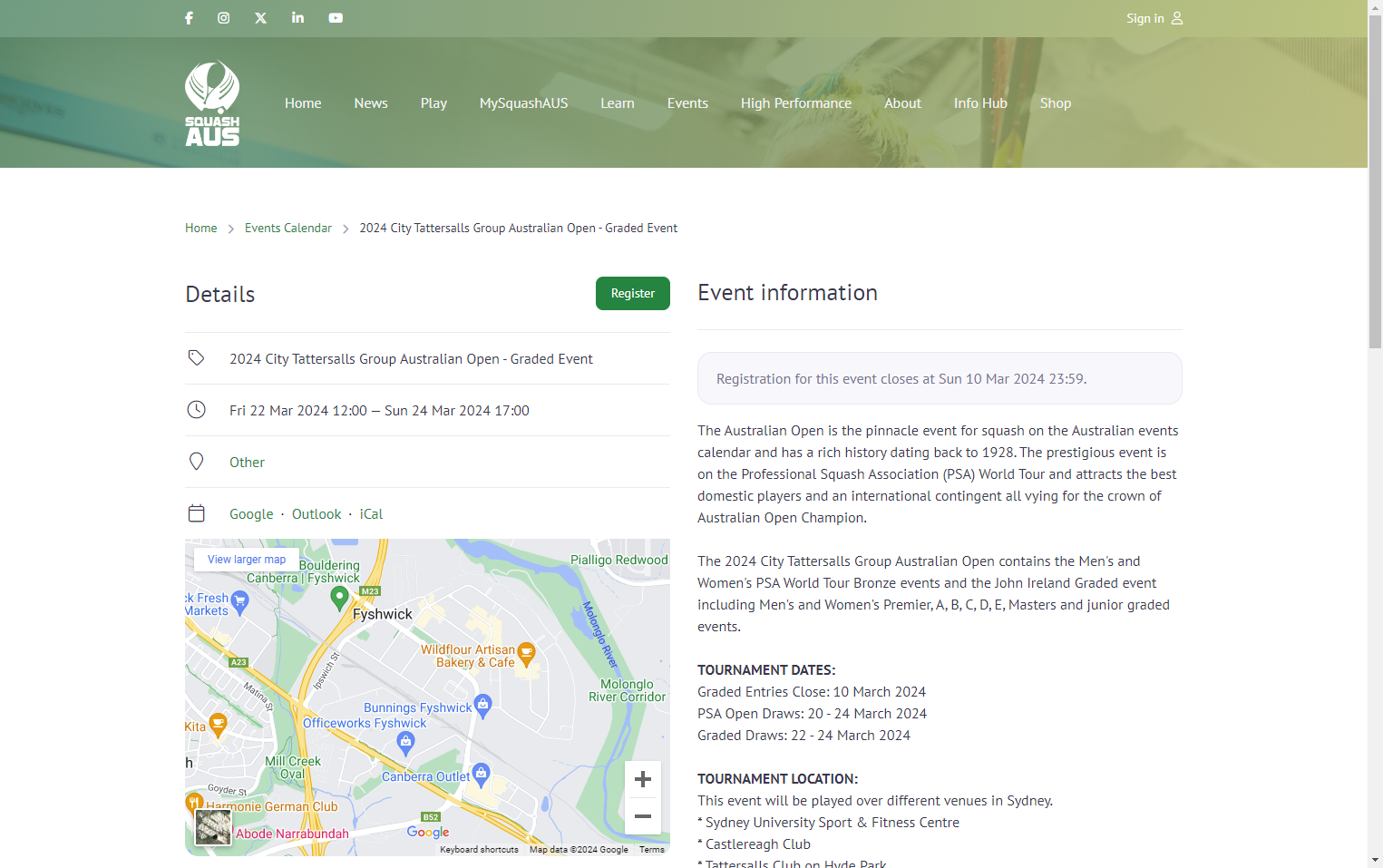This screenshot has height=868, width=1383.
Task: Download the iCal calendar file
Action: click(x=371, y=514)
